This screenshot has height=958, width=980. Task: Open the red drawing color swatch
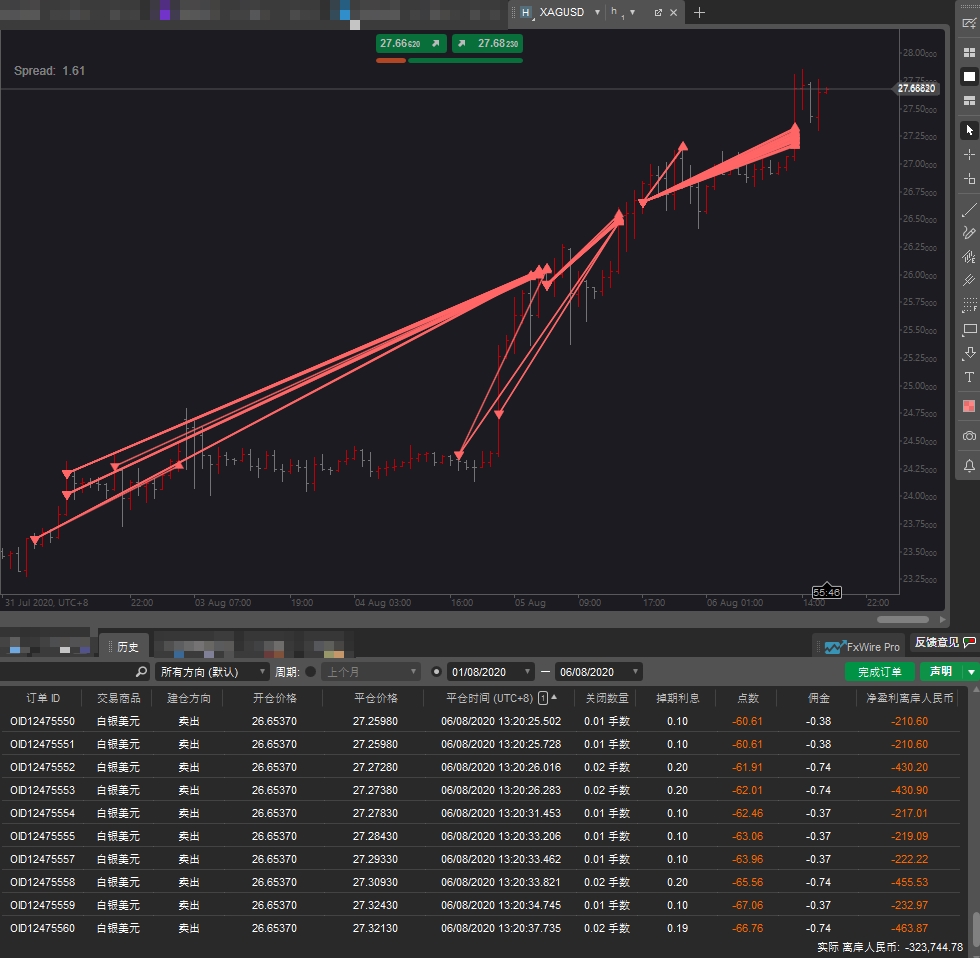tap(969, 406)
